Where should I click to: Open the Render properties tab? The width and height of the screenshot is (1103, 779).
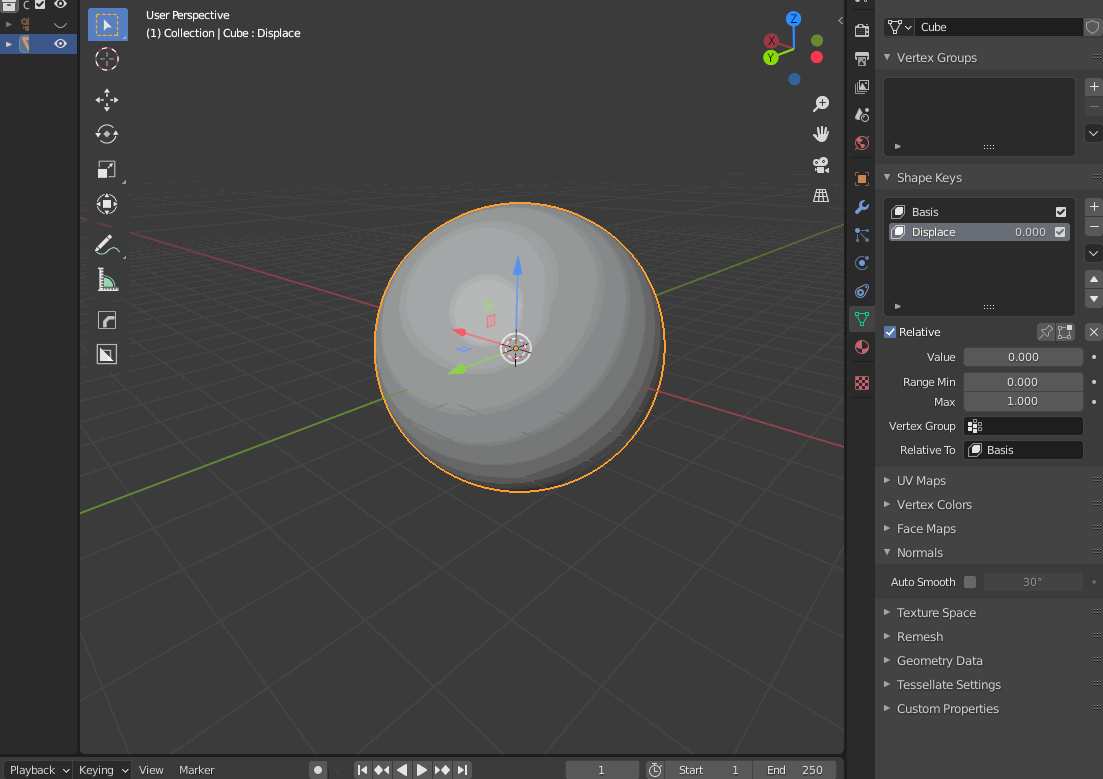(x=862, y=30)
